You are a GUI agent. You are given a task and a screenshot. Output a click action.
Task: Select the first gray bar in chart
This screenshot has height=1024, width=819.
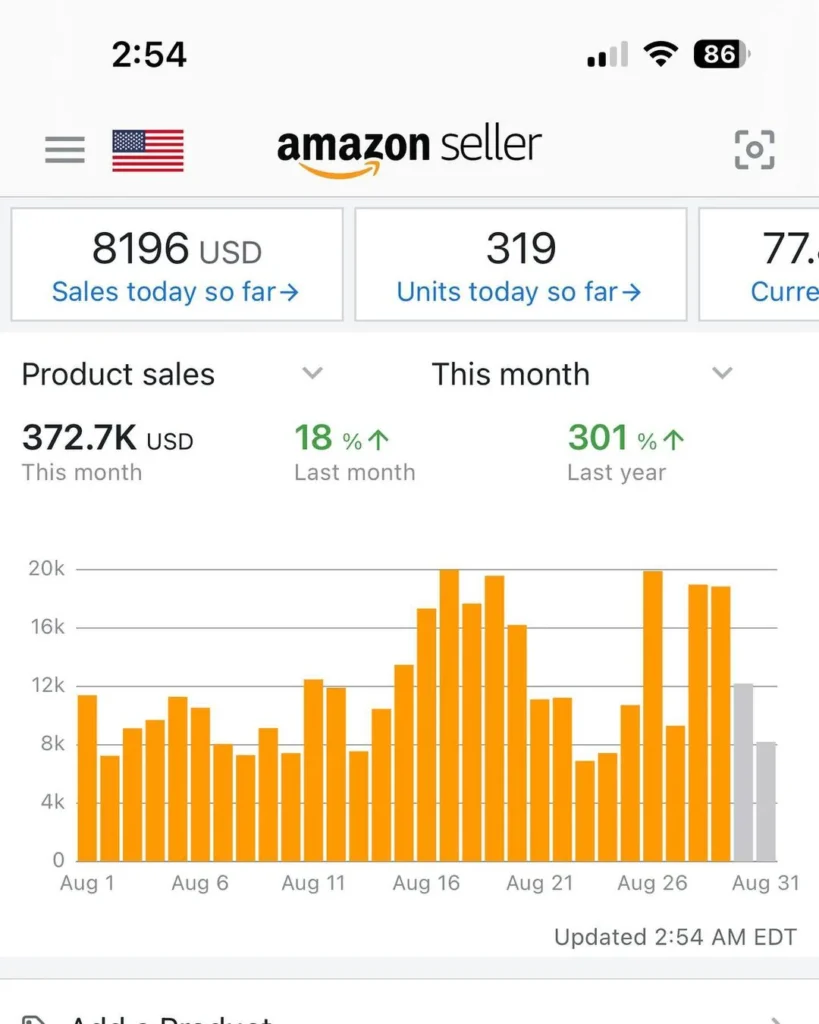pyautogui.click(x=743, y=772)
